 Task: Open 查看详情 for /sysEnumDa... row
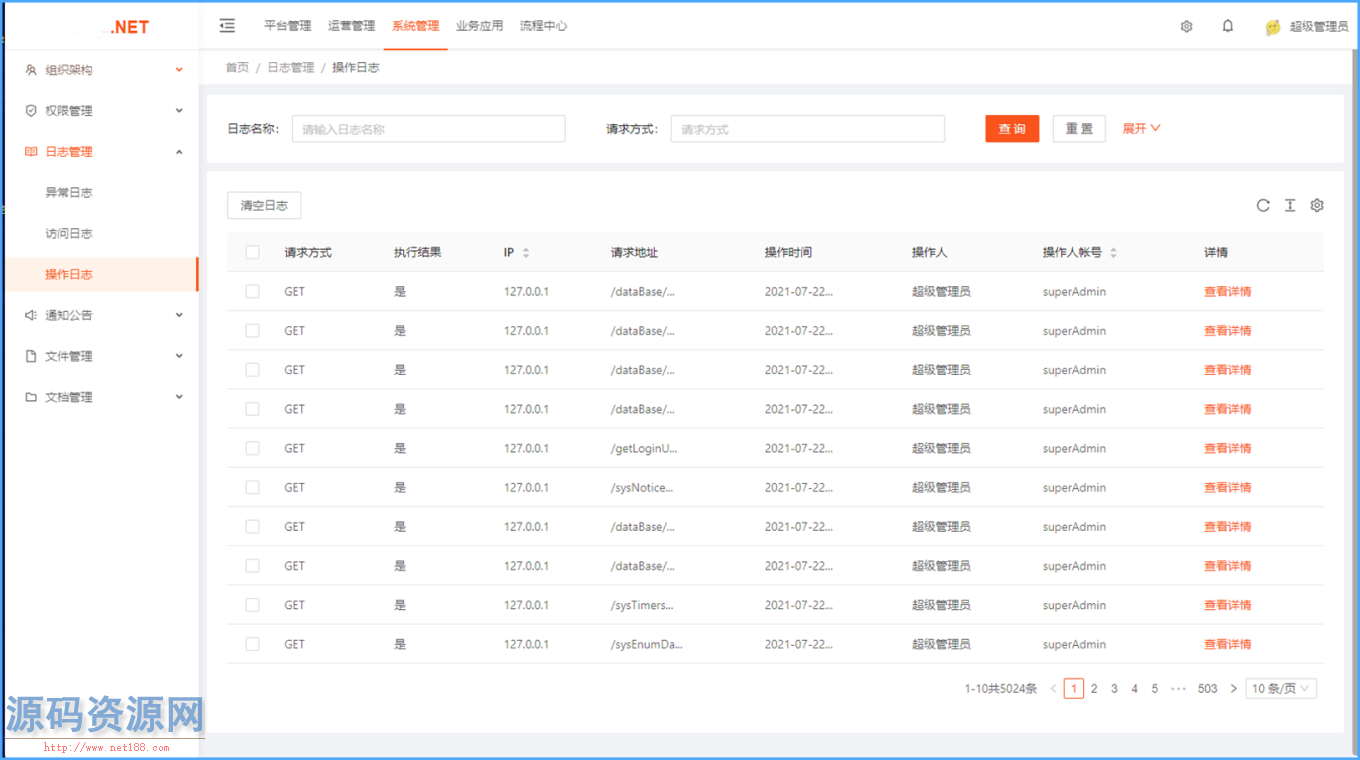click(x=1228, y=644)
